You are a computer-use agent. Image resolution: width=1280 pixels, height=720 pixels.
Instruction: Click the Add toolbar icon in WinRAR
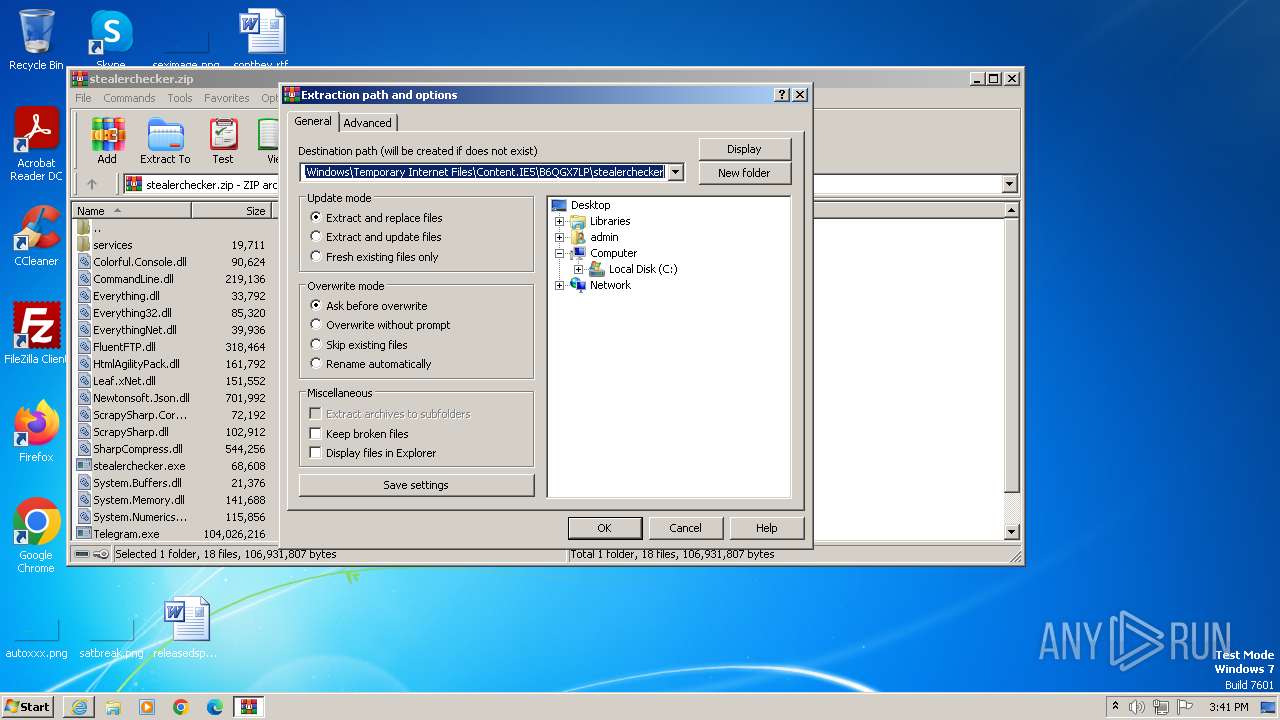(x=107, y=141)
